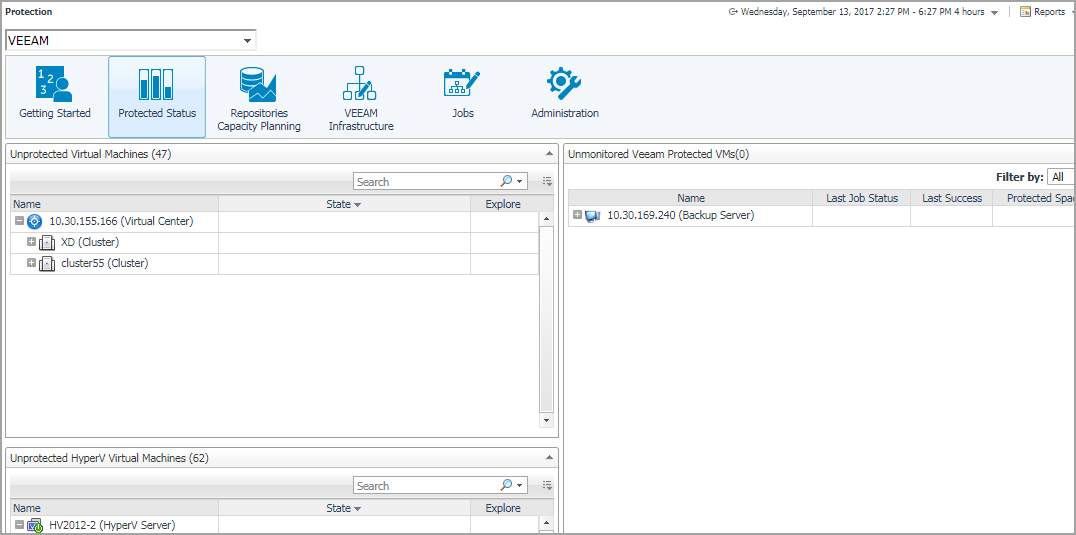
Task: Open search options arrow in Unprotected Virtual Machines
Action: pos(520,182)
